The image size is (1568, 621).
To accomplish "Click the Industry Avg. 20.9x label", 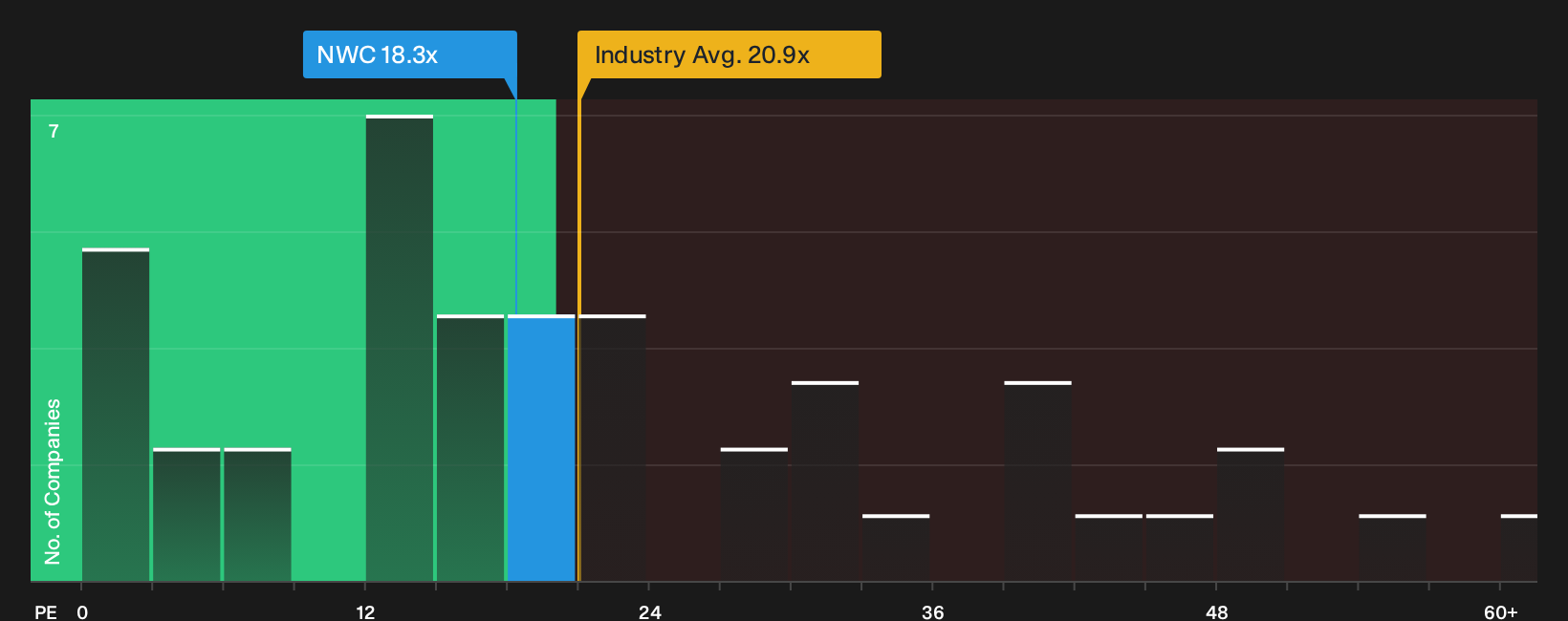I will click(729, 54).
